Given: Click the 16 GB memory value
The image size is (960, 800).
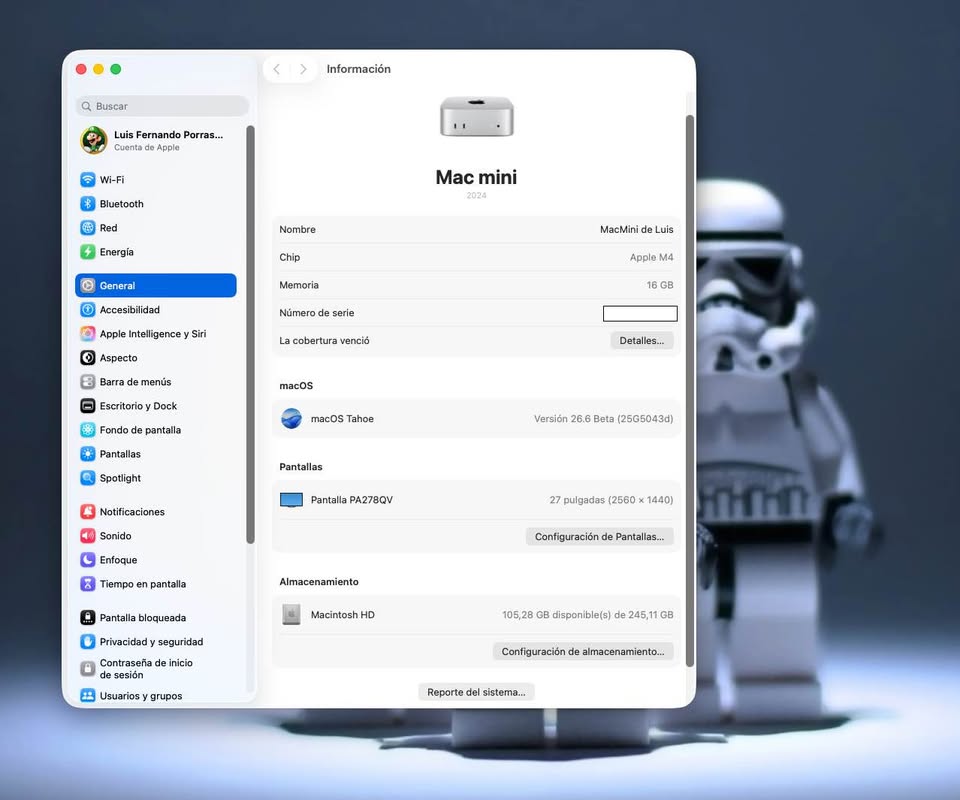Looking at the screenshot, I should pos(659,285).
